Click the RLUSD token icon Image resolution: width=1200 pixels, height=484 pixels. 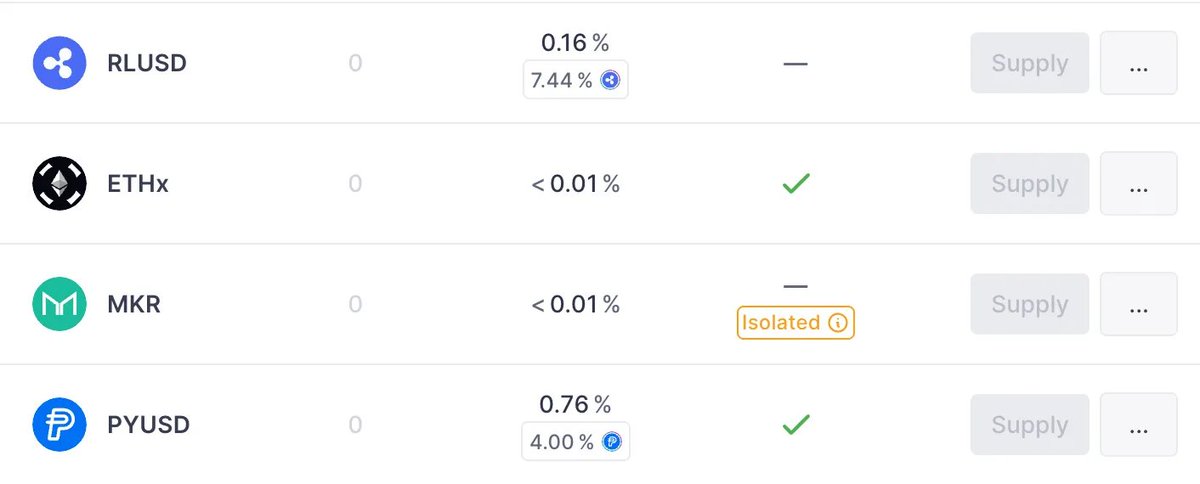tap(61, 63)
